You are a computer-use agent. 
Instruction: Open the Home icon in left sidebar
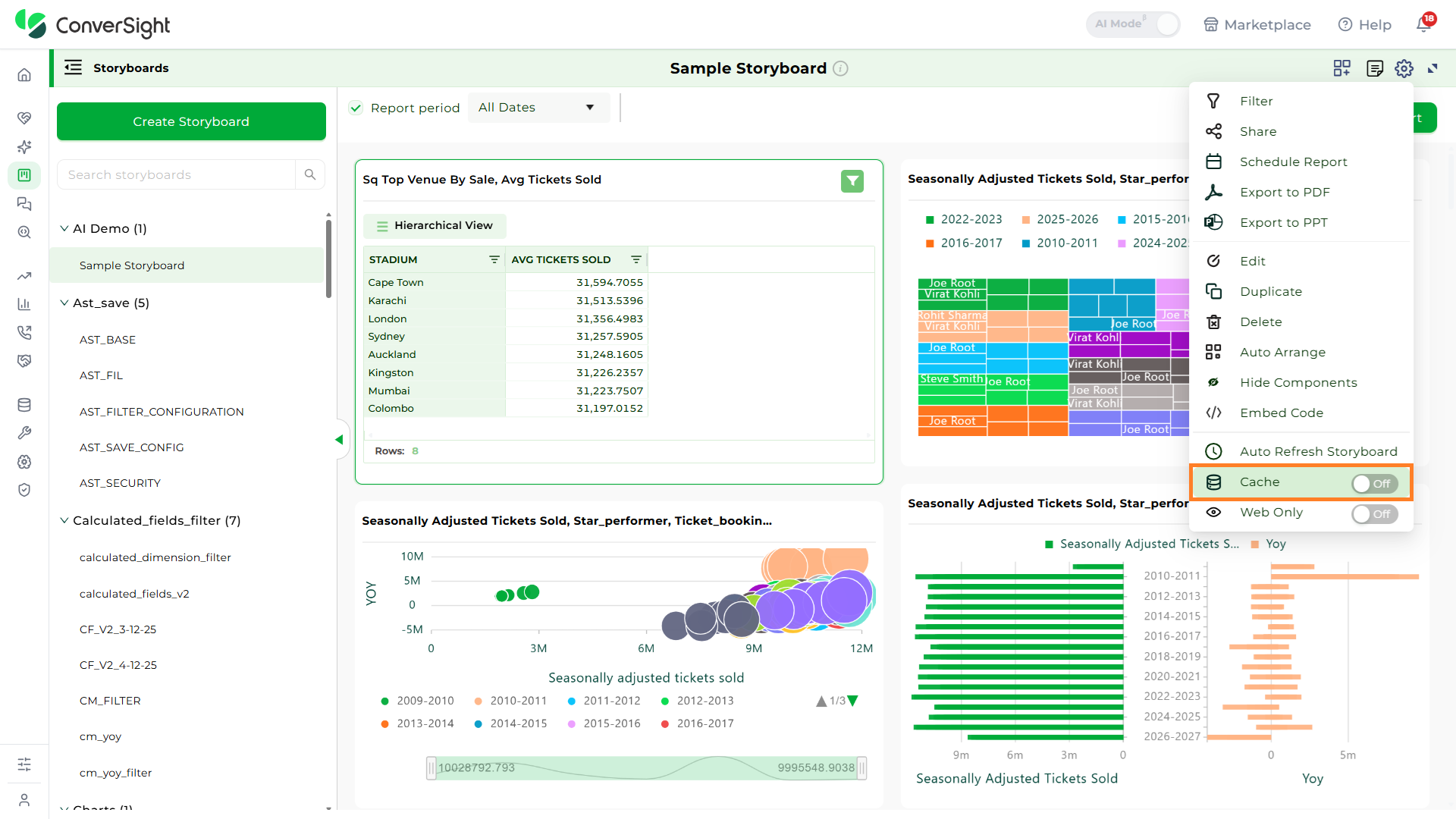(24, 74)
